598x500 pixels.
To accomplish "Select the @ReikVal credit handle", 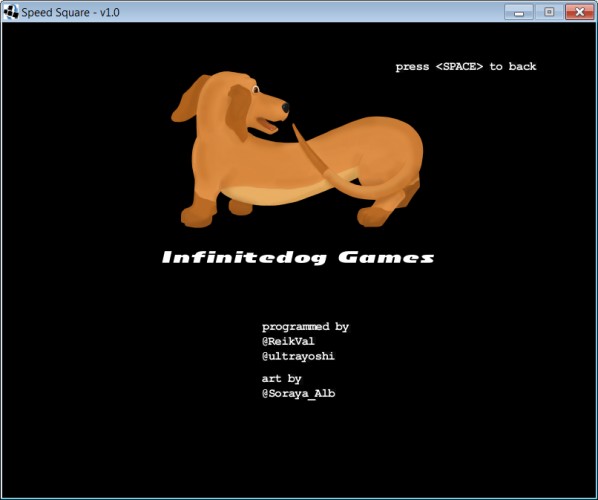I will [x=288, y=341].
